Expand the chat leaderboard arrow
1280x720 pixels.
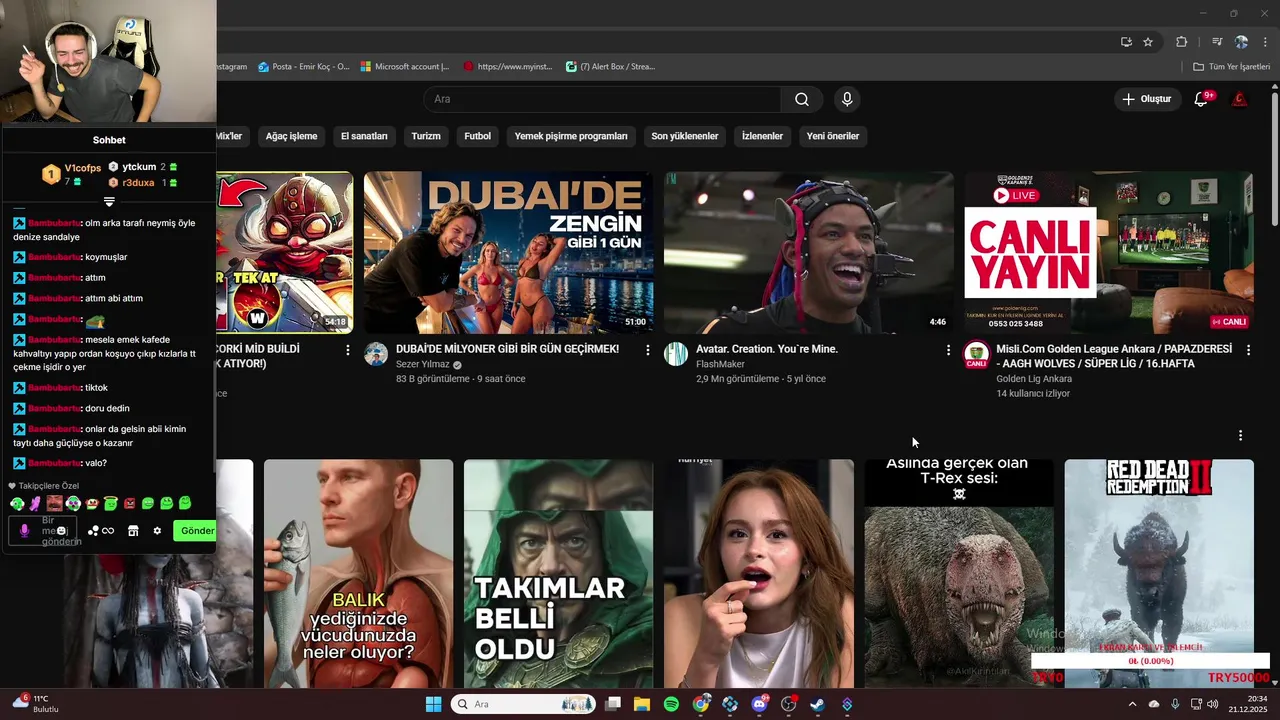(109, 202)
